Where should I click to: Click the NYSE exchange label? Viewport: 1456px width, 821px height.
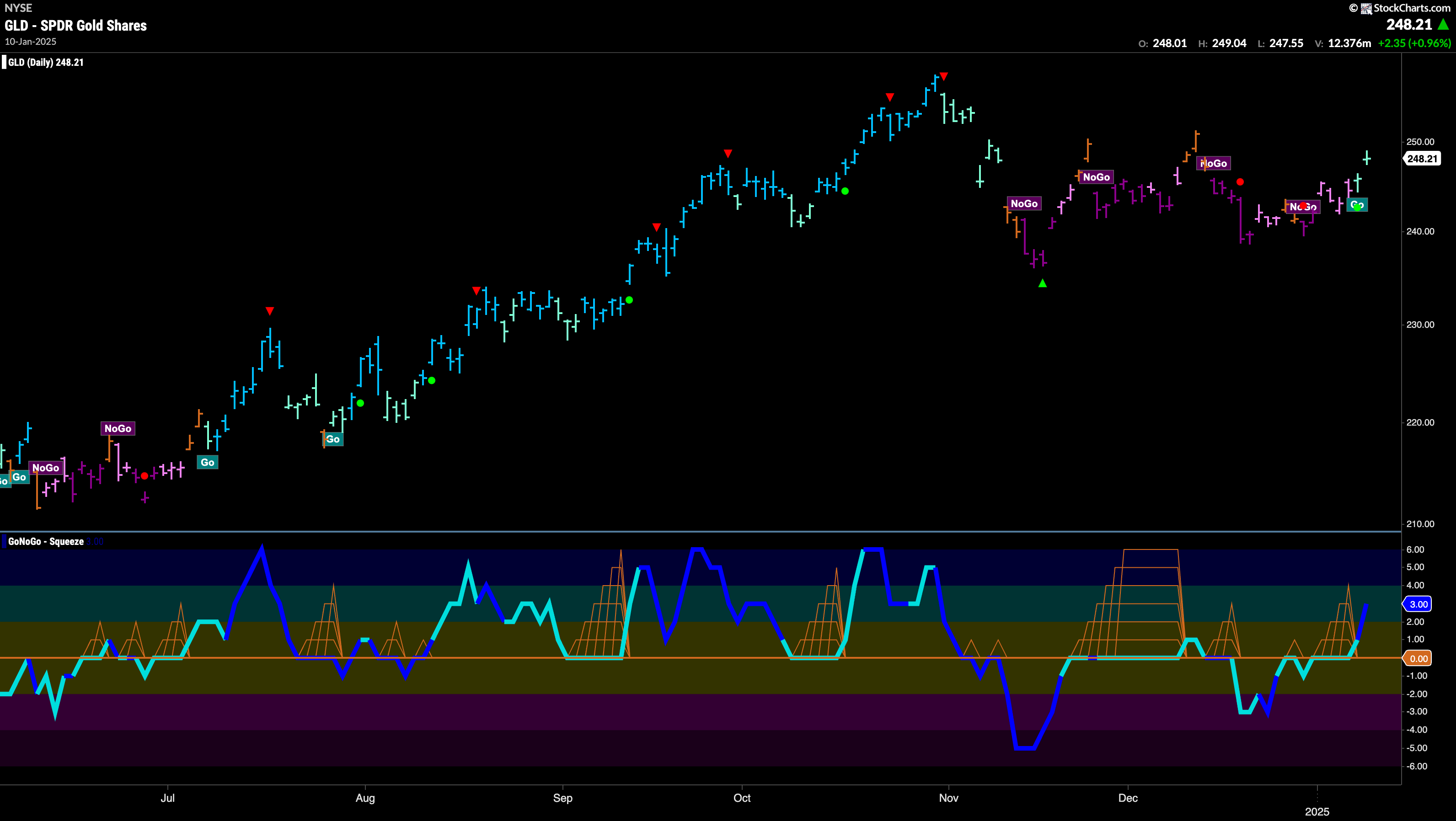(x=18, y=8)
